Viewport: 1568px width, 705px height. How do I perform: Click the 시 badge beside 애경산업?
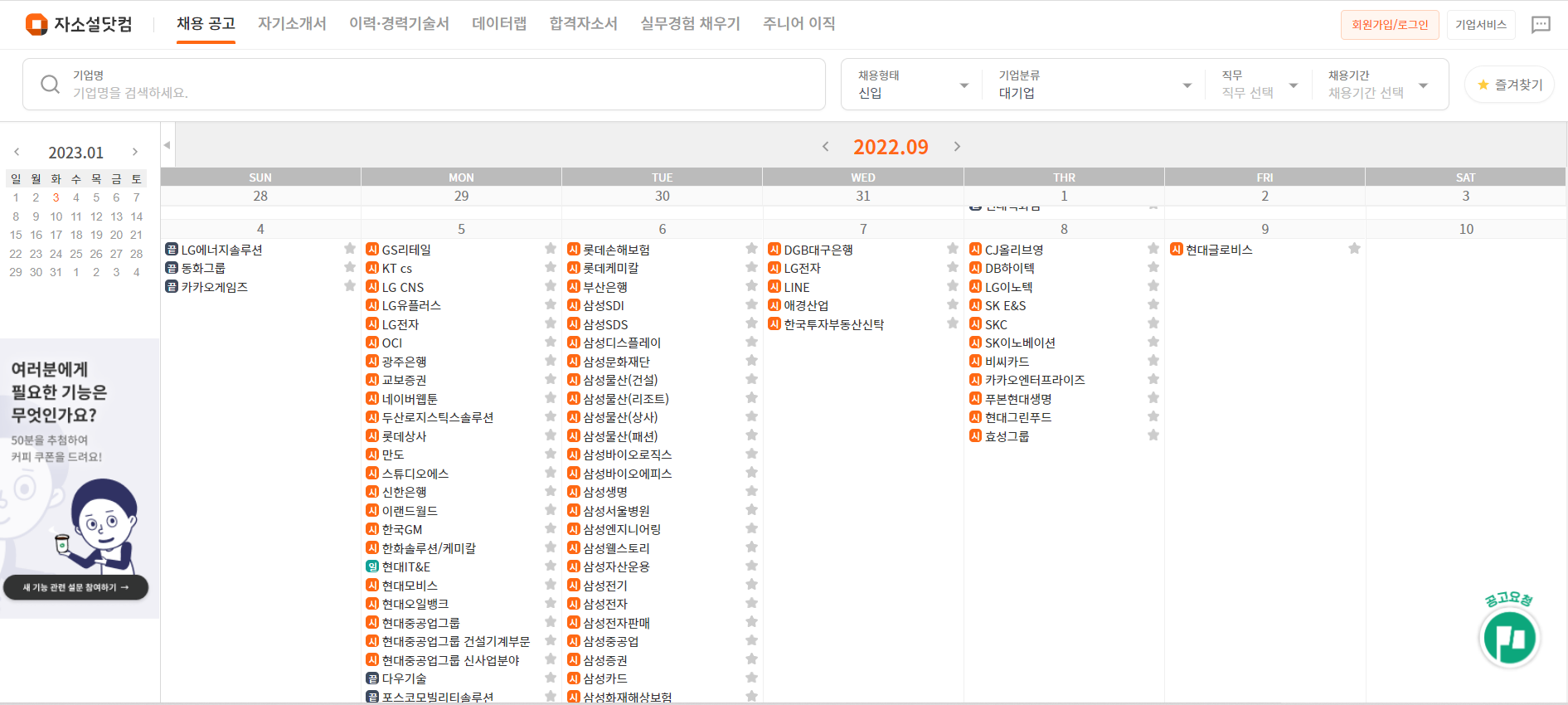[774, 305]
